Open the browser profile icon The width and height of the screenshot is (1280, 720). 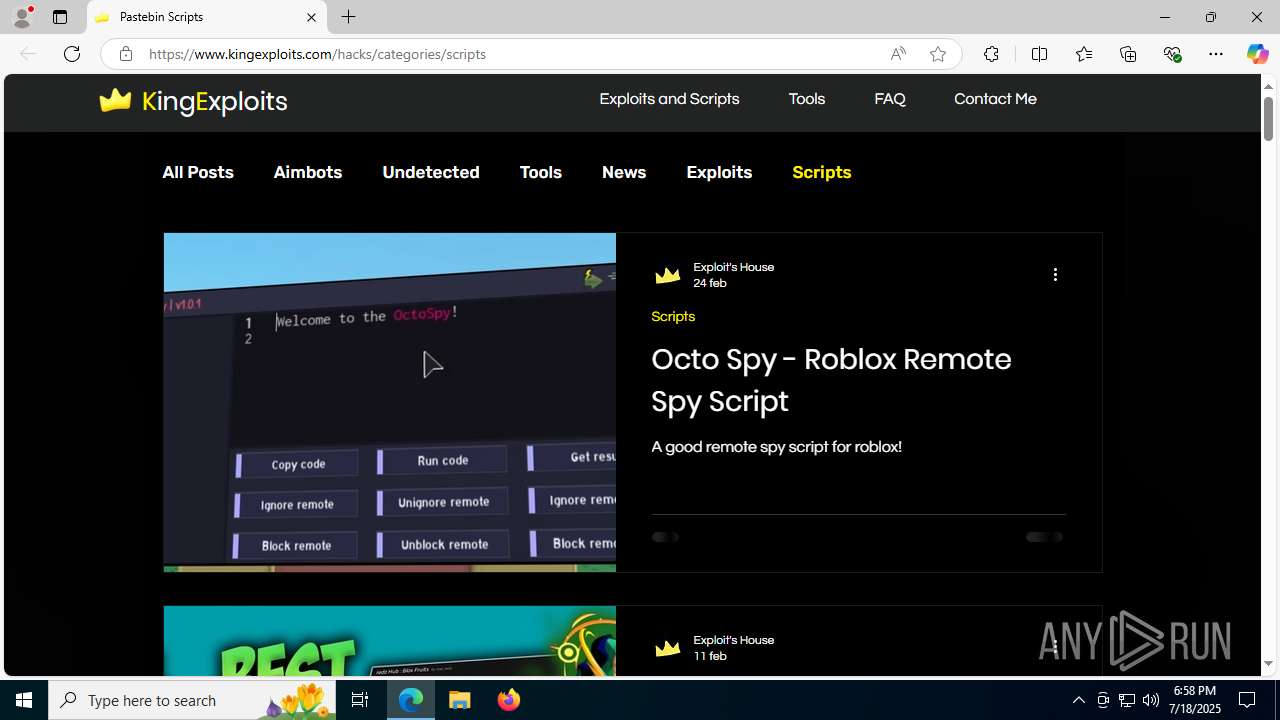[x=22, y=17]
